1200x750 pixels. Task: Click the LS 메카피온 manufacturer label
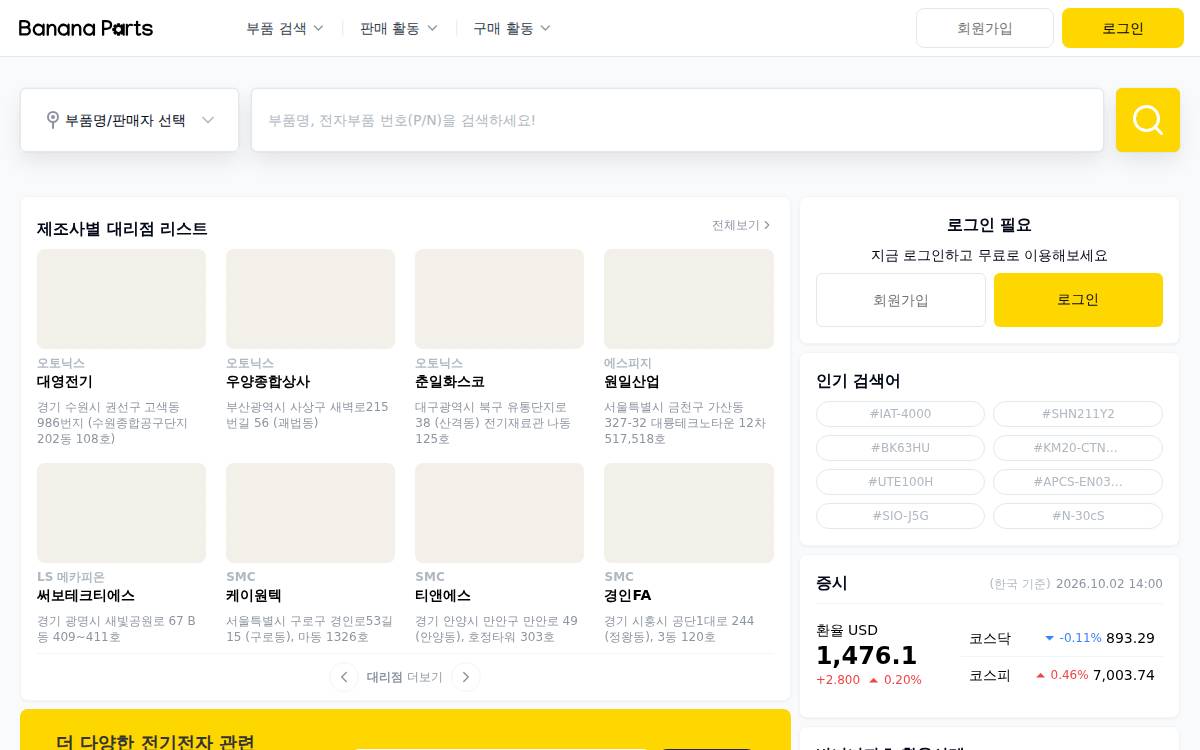coord(71,577)
